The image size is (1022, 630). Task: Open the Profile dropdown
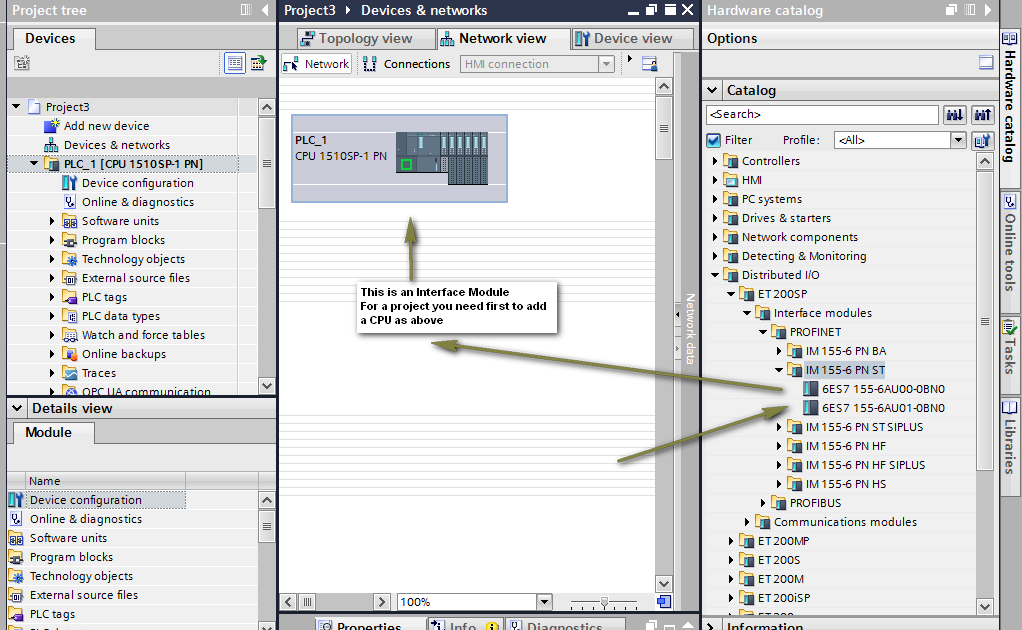(x=957, y=140)
